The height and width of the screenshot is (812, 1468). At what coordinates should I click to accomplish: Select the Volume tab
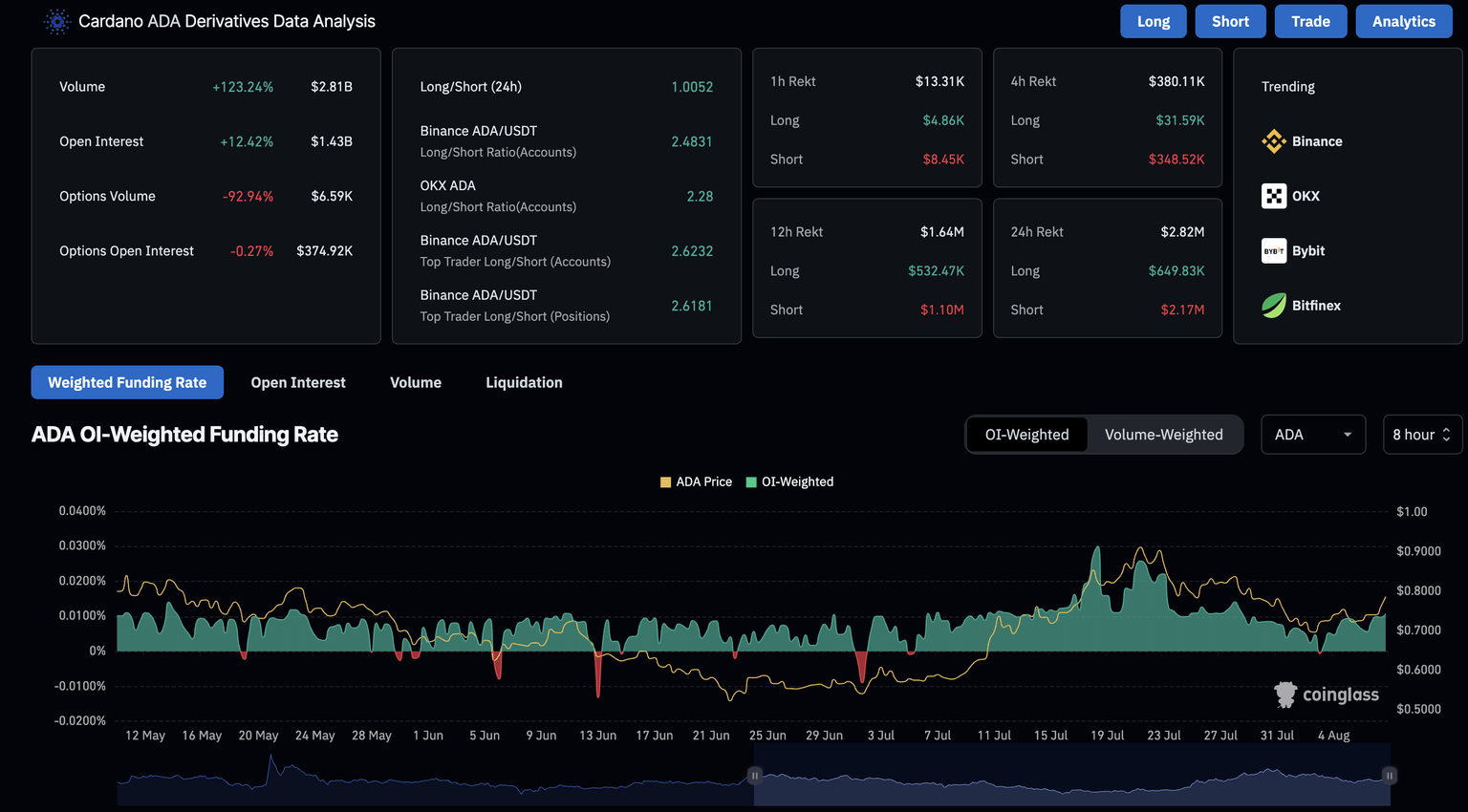click(x=416, y=382)
